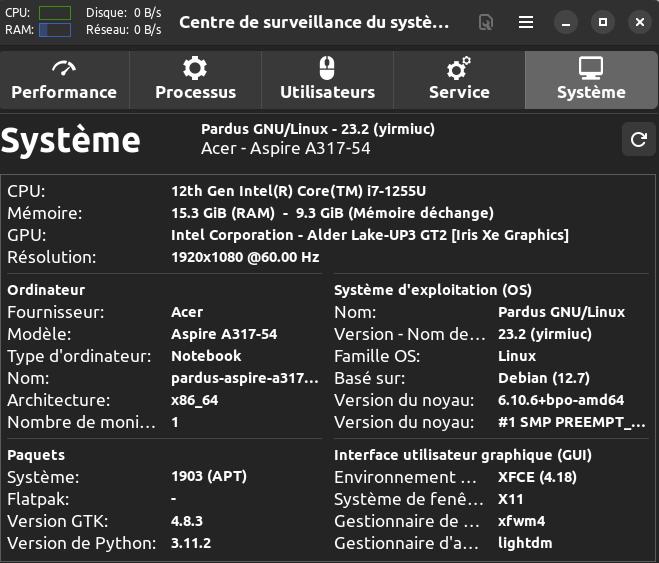Select Famille OS value 'Linux'

(517, 356)
